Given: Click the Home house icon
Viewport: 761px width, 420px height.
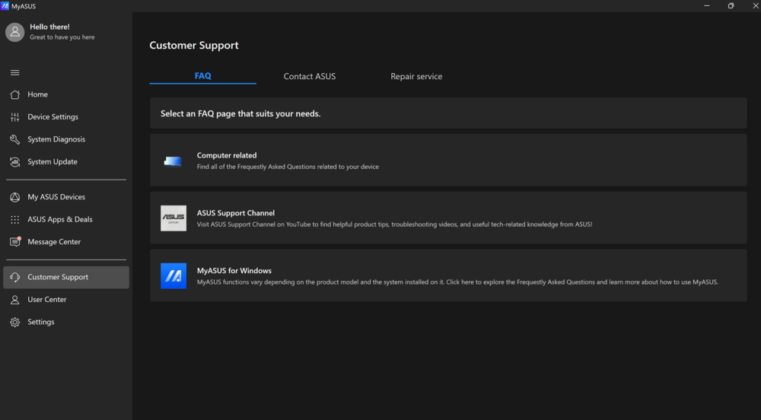Looking at the screenshot, I should coord(15,95).
